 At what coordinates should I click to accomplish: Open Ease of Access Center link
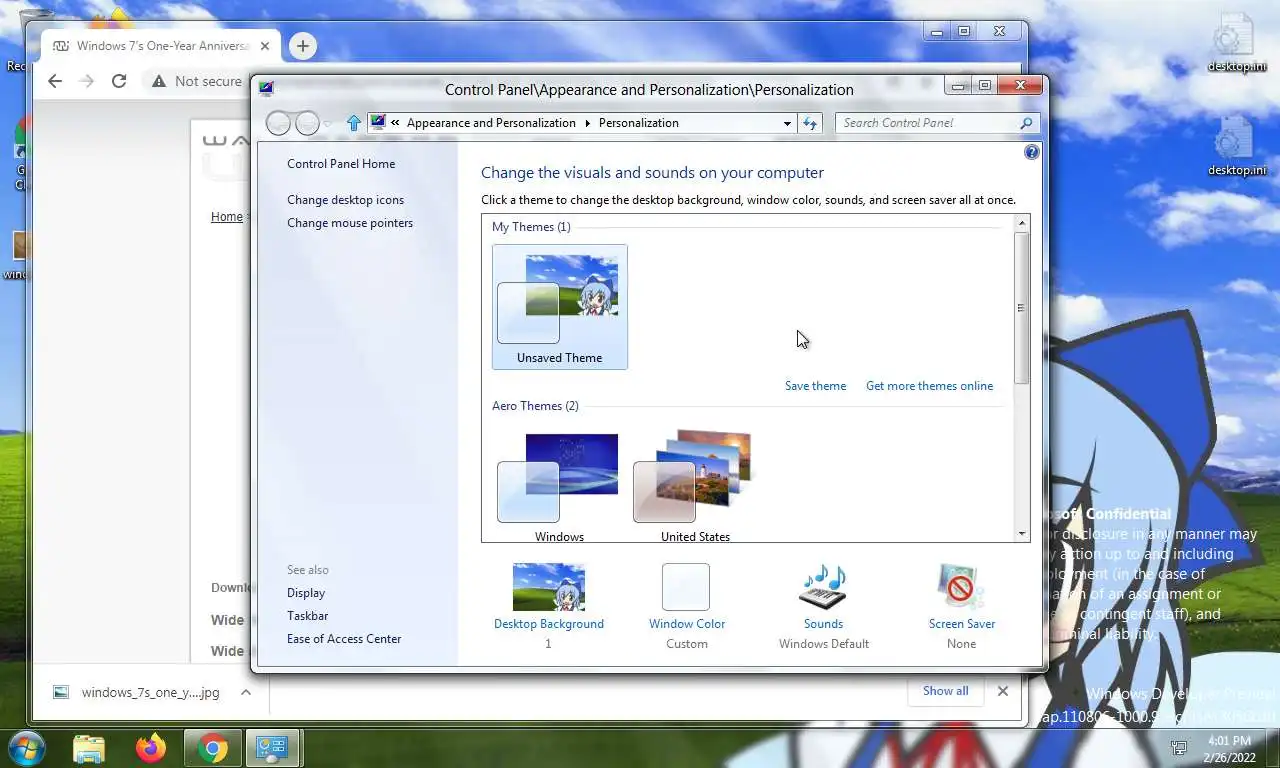344,639
